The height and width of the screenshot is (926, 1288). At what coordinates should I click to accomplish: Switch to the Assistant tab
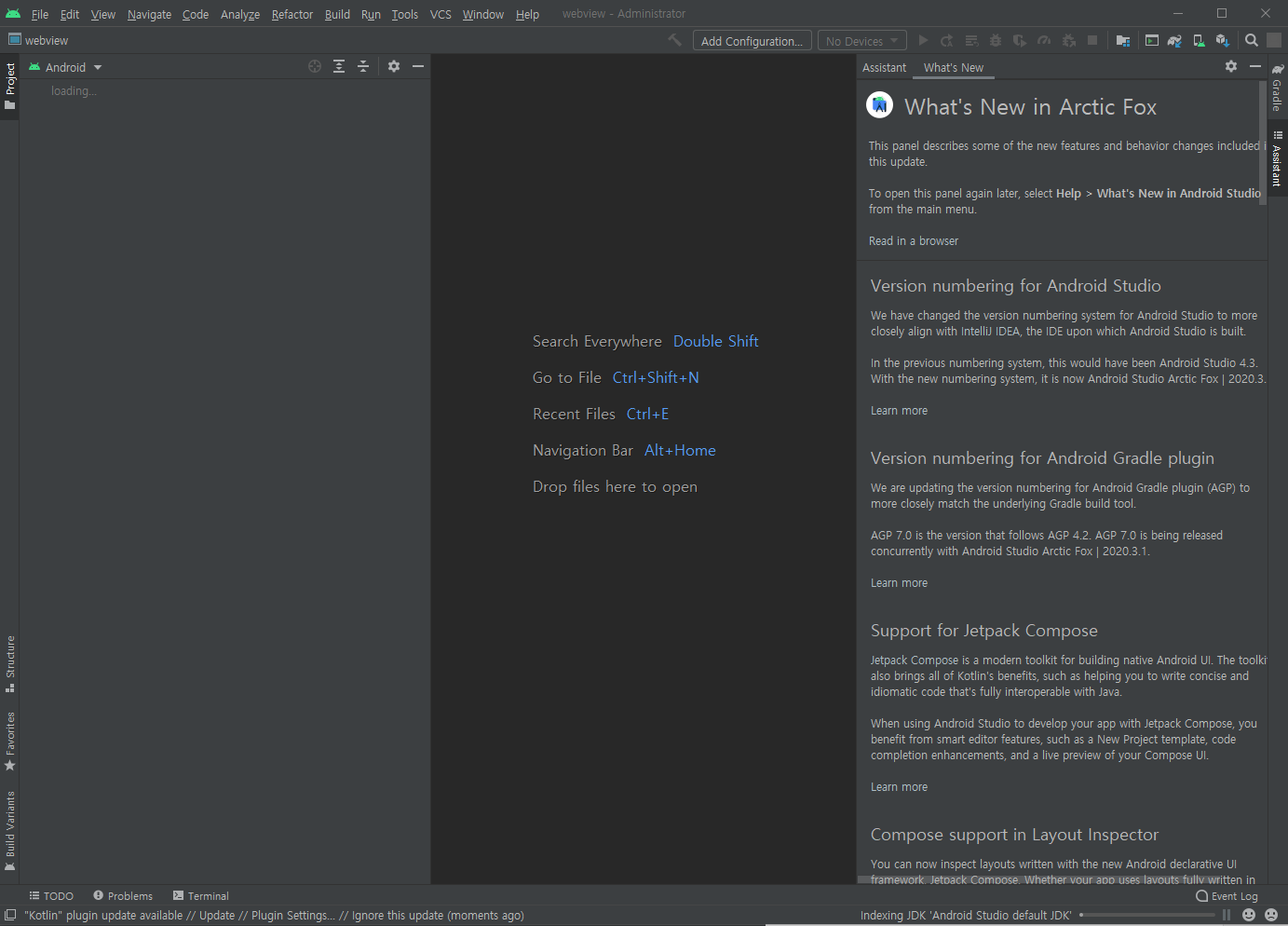pyautogui.click(x=884, y=67)
